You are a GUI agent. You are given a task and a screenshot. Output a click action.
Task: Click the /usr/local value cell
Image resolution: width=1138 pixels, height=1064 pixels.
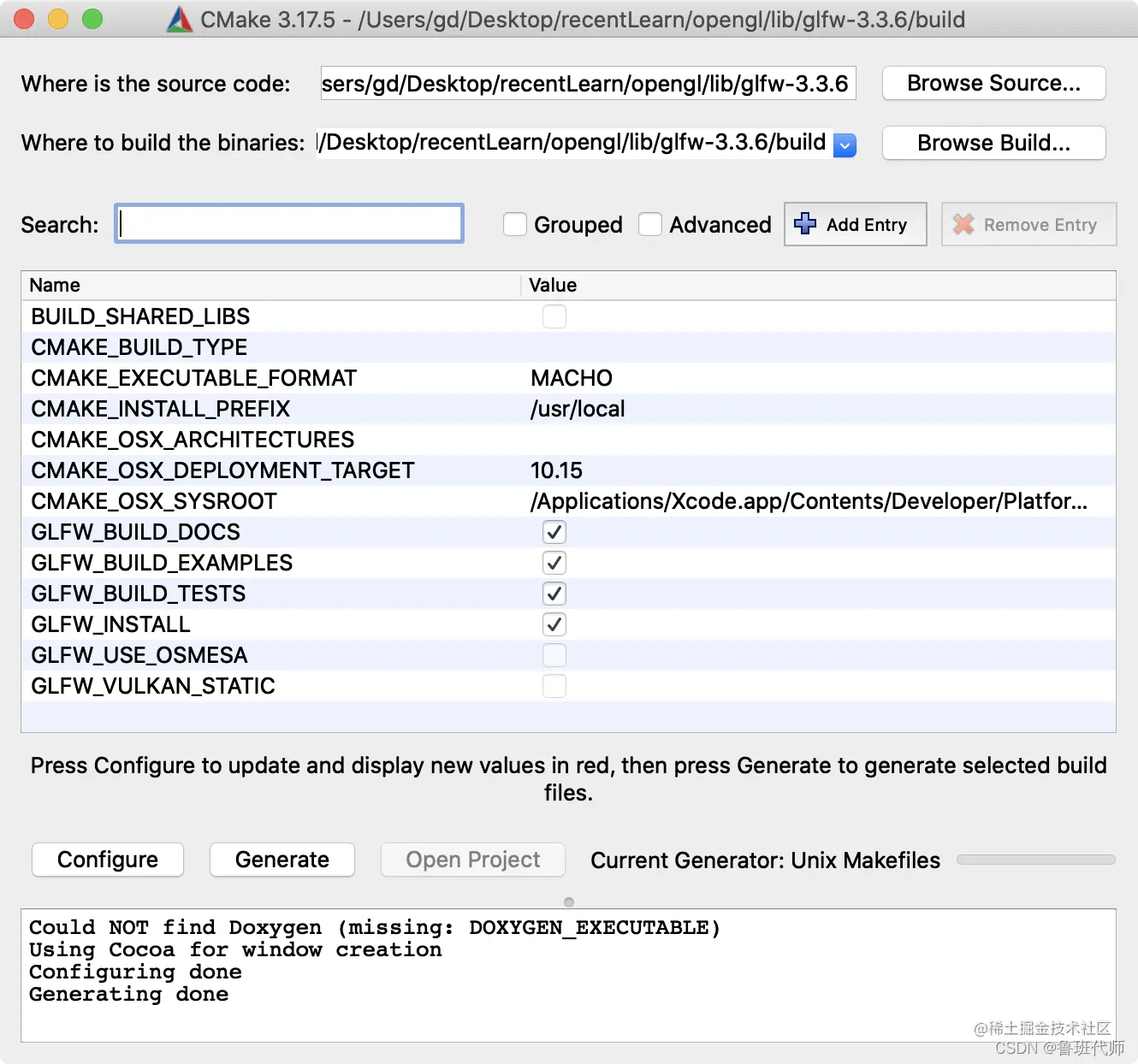[578, 409]
